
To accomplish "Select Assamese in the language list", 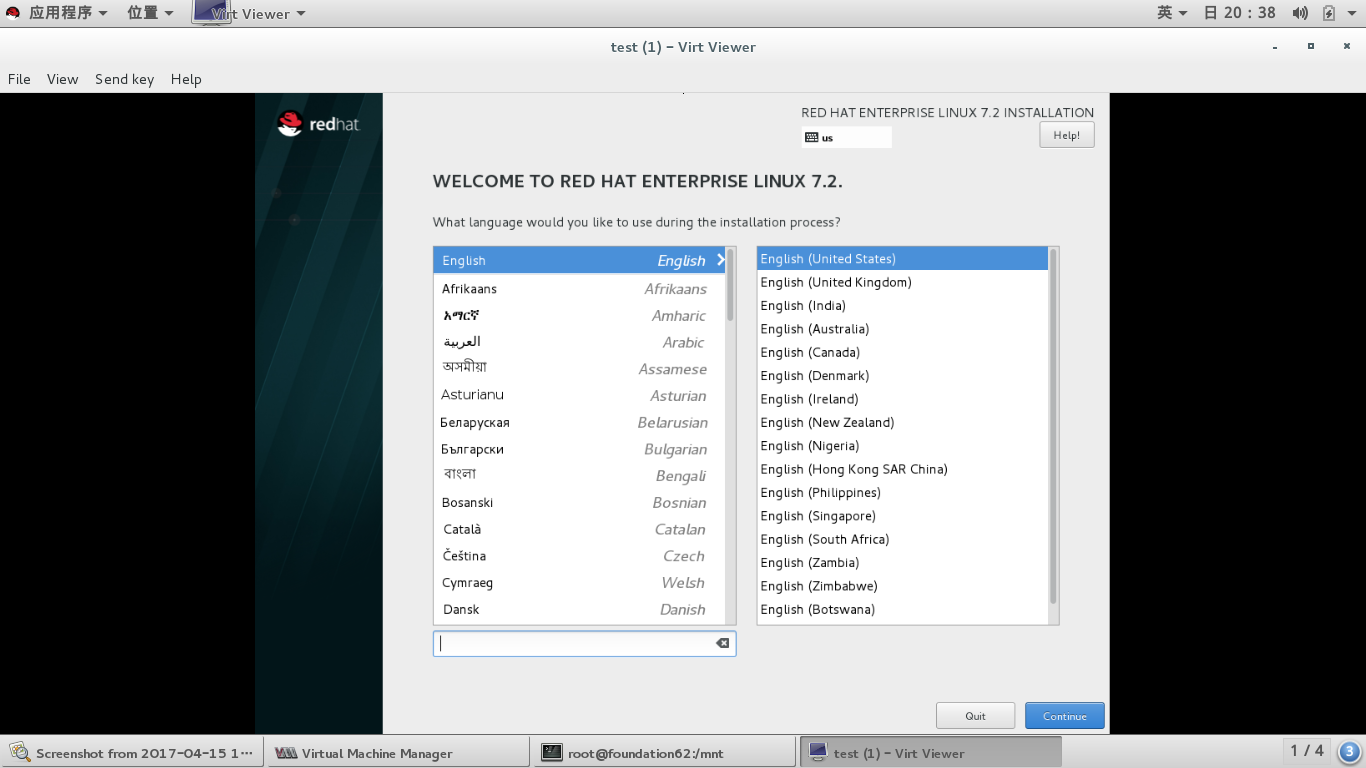I will [x=580, y=369].
